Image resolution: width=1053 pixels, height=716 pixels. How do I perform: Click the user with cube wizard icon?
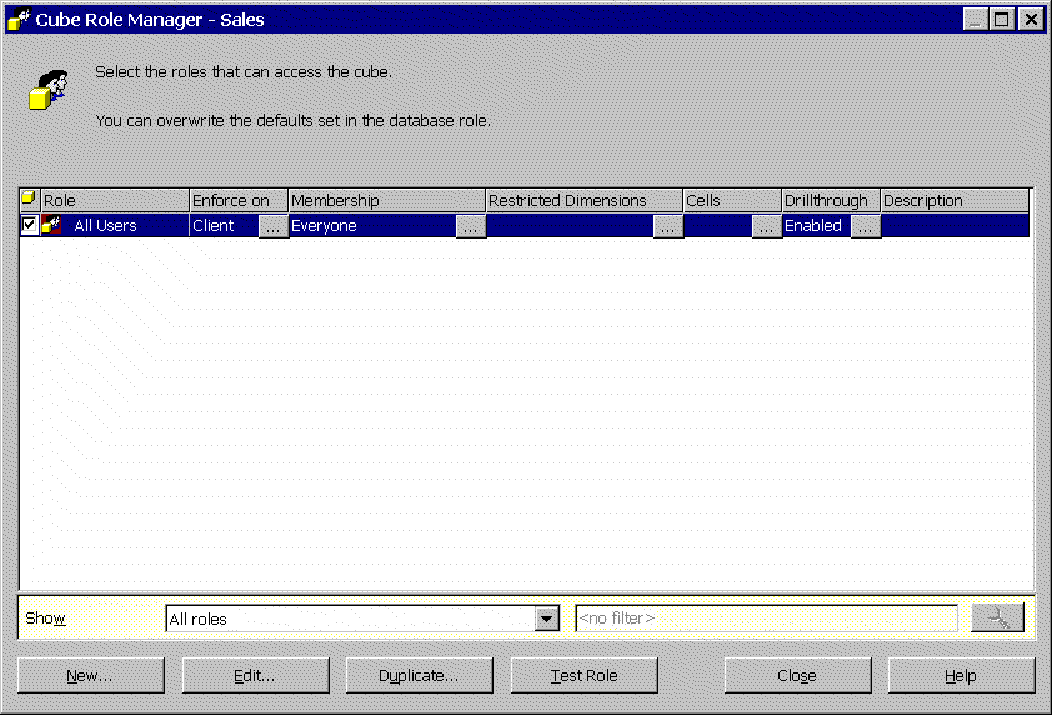tap(48, 89)
